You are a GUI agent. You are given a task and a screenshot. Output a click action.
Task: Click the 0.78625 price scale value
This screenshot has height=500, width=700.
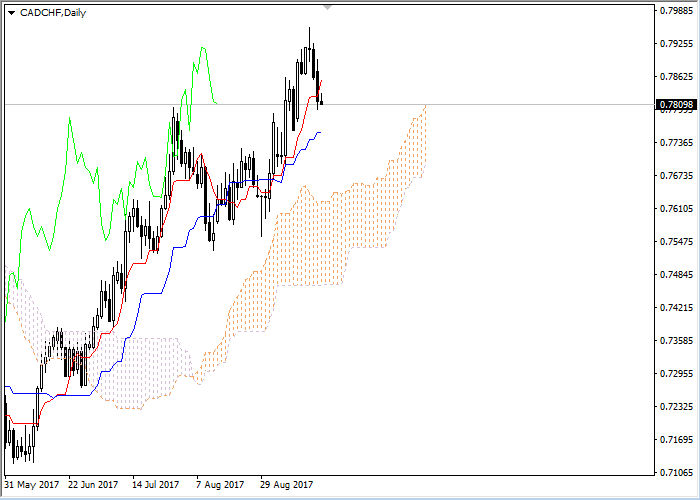click(x=677, y=76)
